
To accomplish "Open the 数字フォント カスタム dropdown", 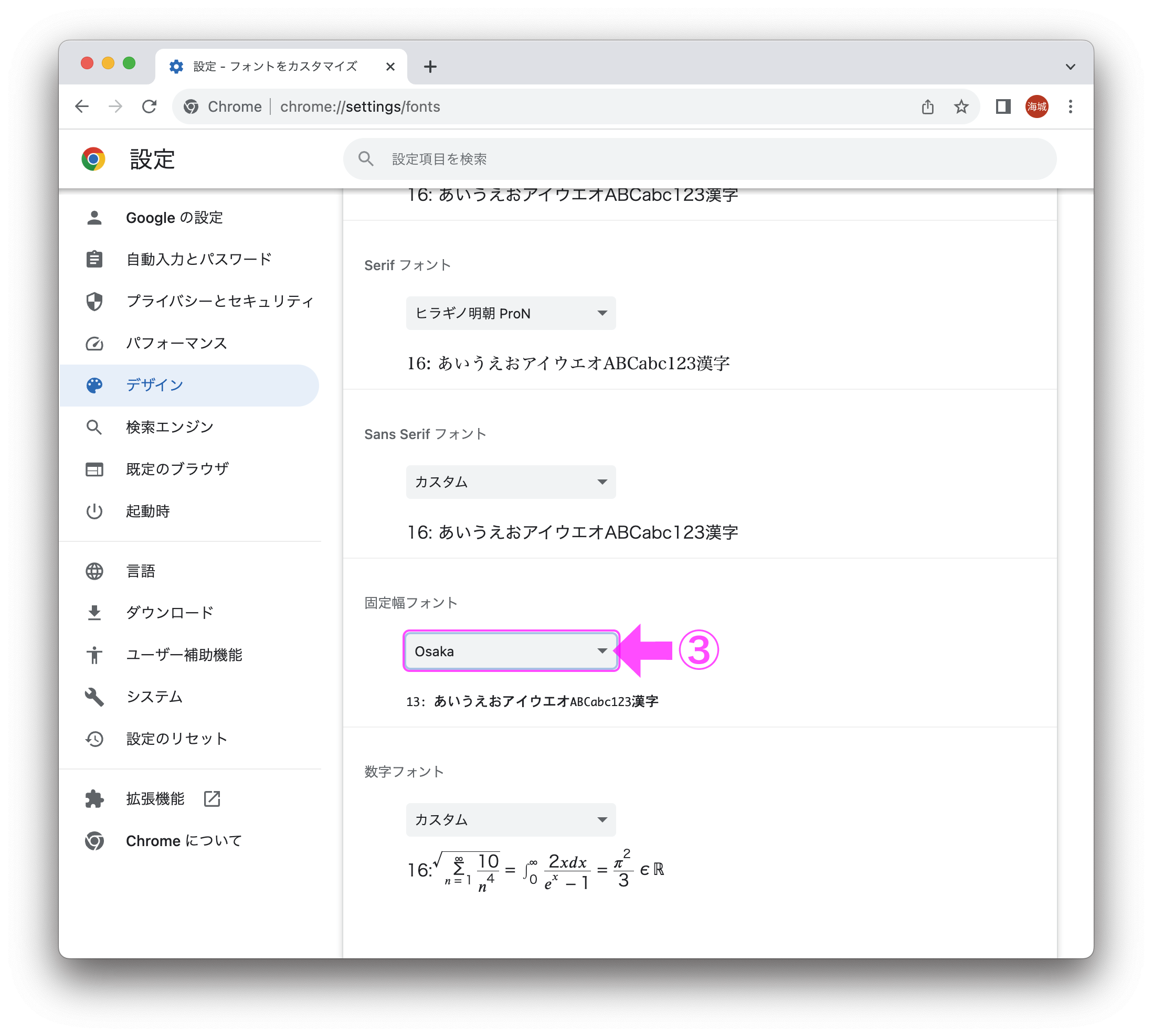I will (511, 820).
